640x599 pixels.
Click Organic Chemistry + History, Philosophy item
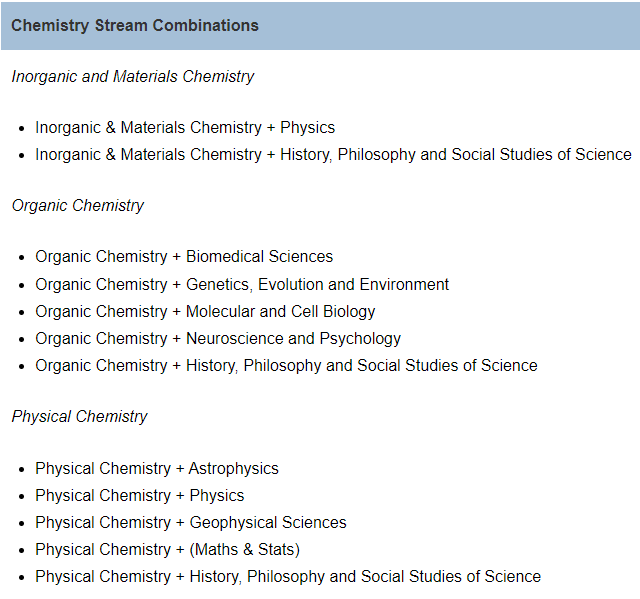click(x=286, y=366)
